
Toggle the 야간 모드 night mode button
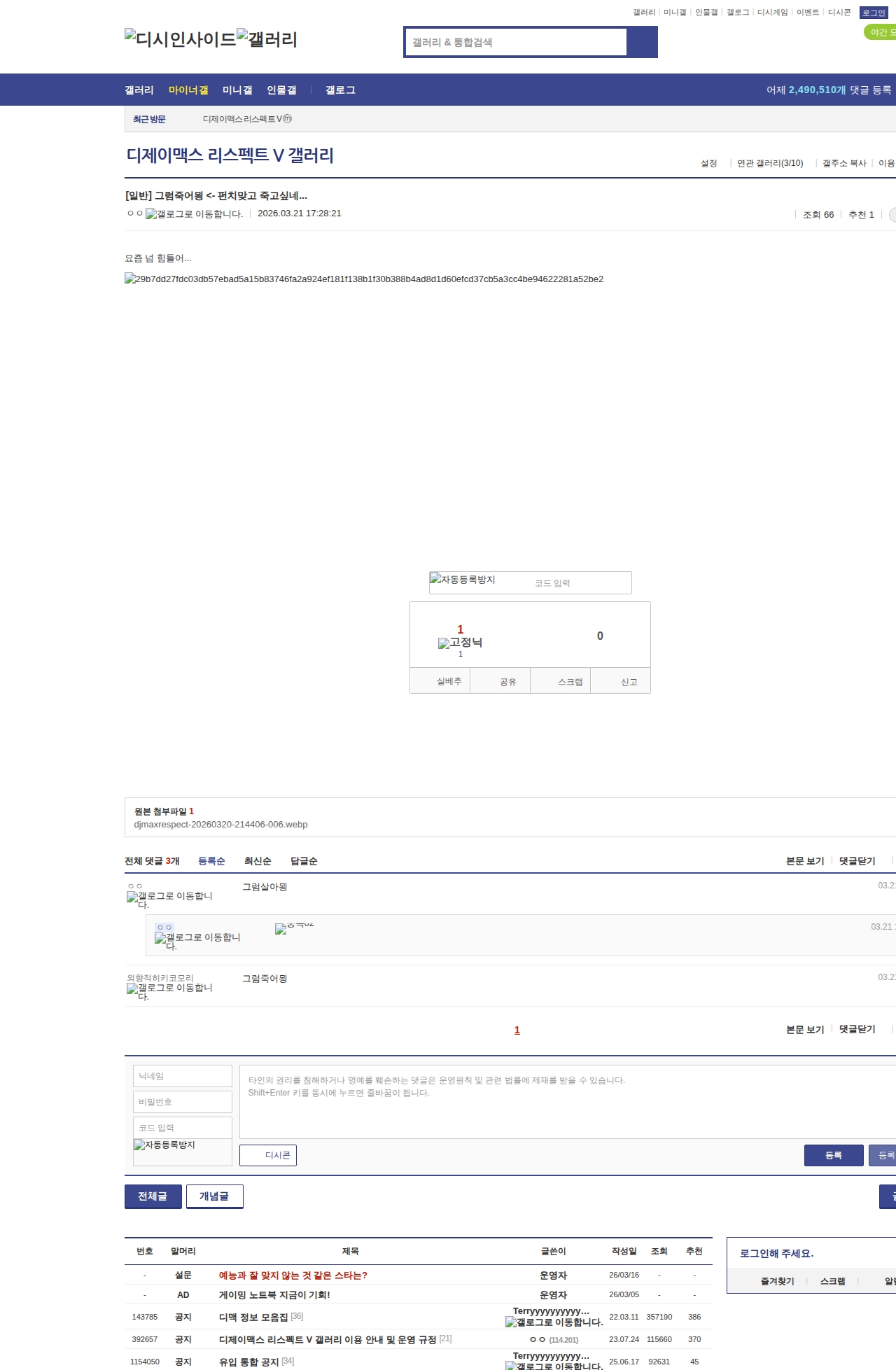click(881, 32)
